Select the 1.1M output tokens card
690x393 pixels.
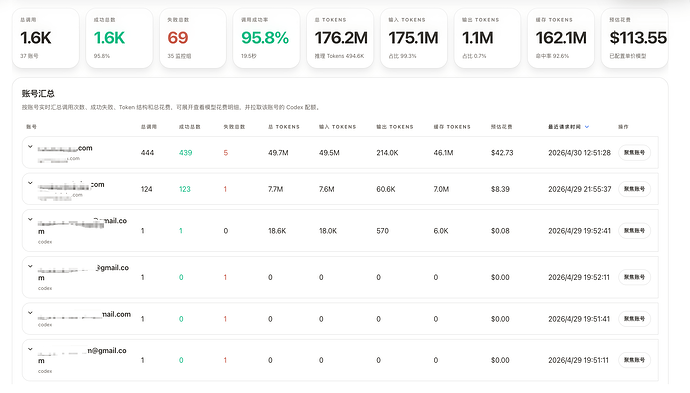coord(487,38)
